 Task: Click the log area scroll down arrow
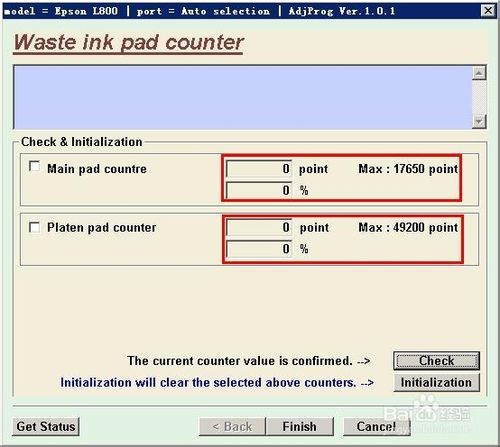click(x=479, y=122)
